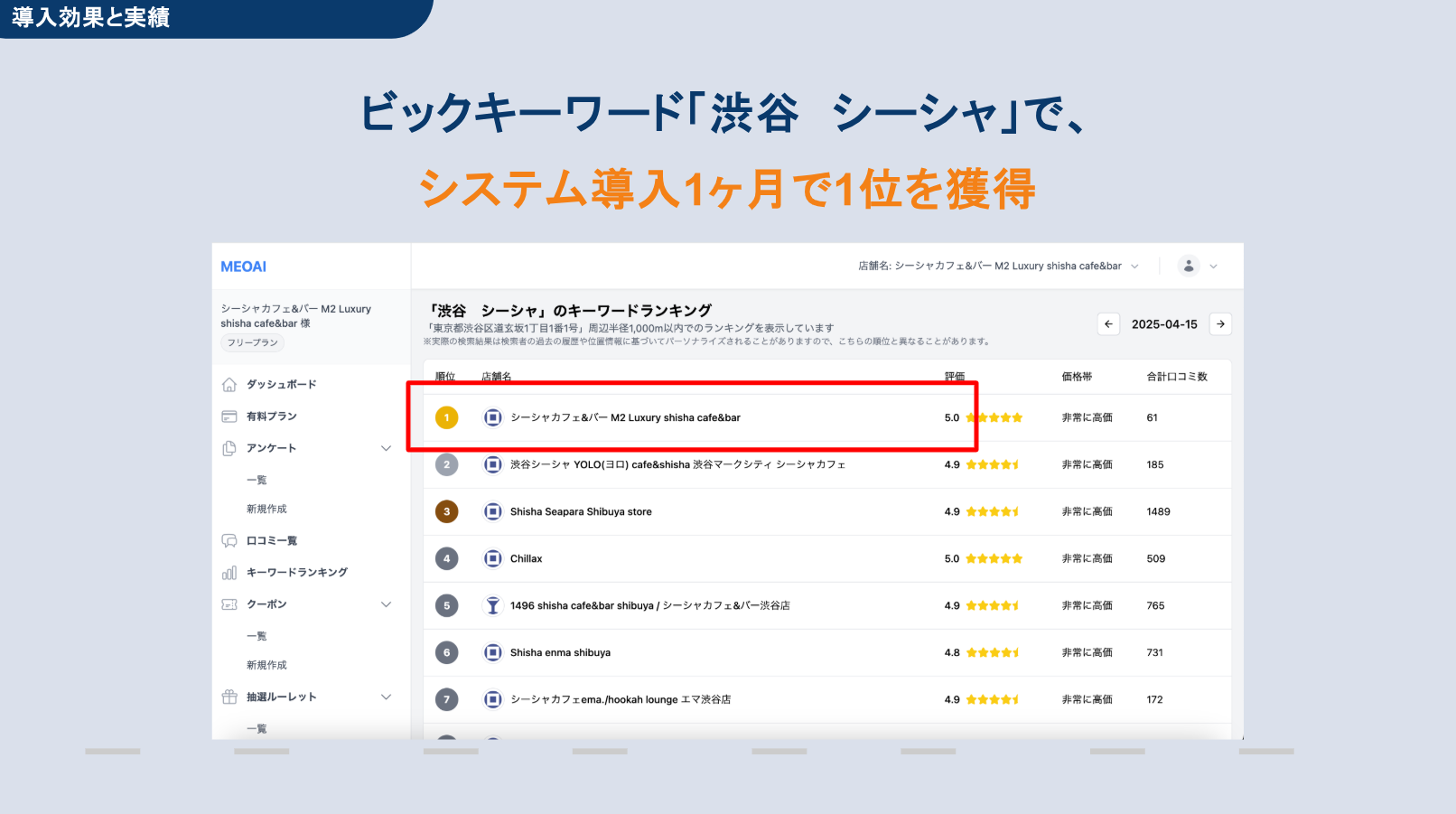Open the user avatar icon

pyautogui.click(x=1189, y=266)
